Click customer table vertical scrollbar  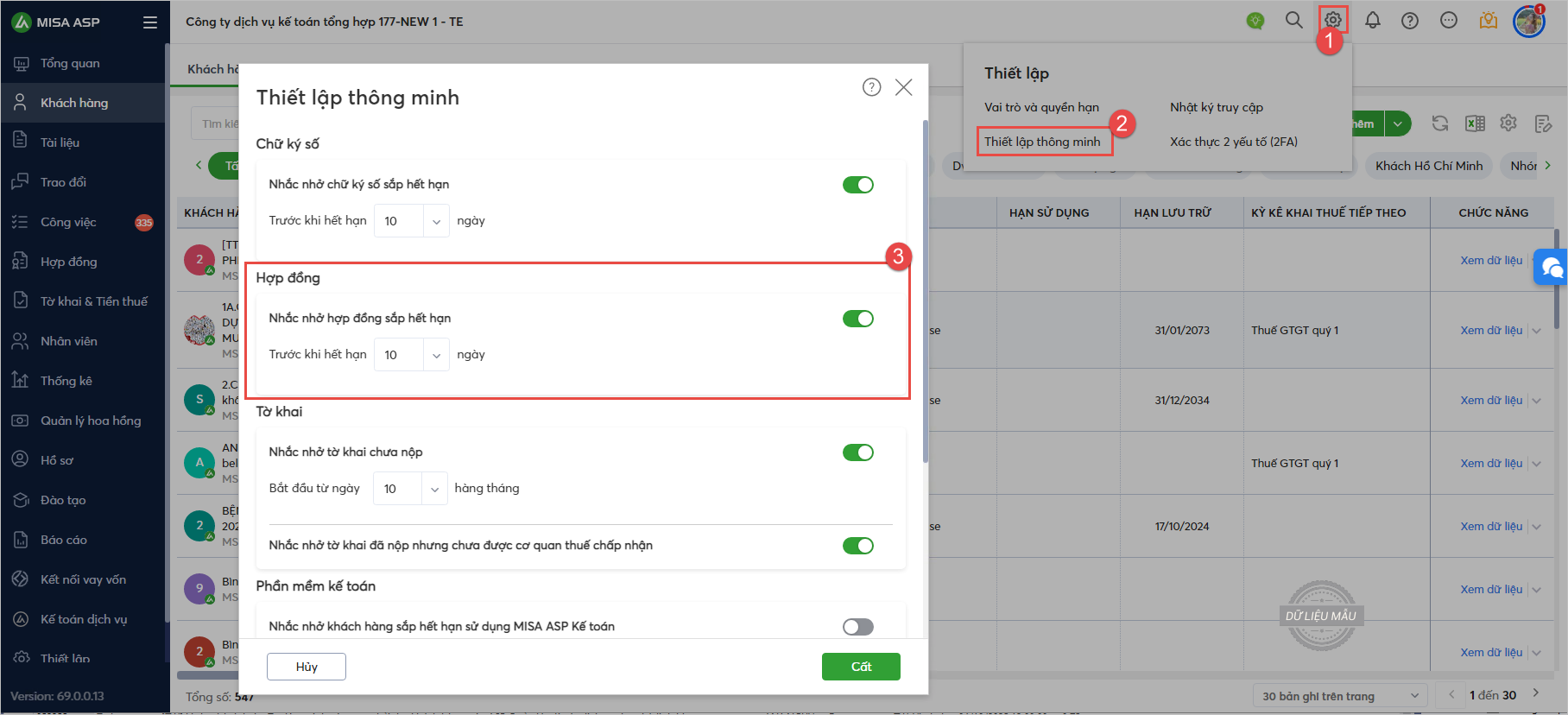click(1556, 278)
